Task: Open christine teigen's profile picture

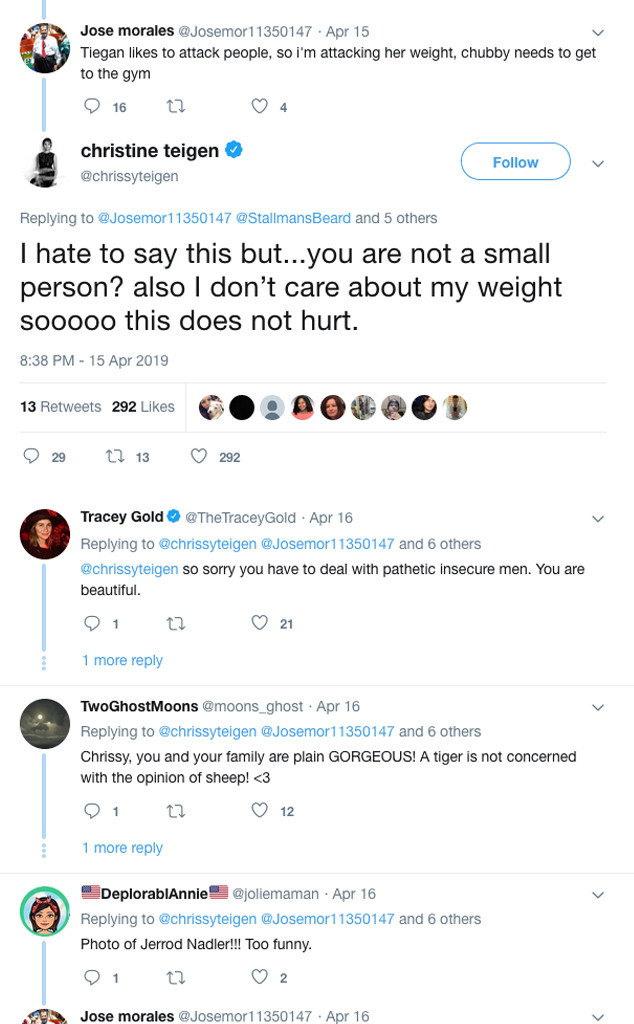Action: pyautogui.click(x=44, y=162)
